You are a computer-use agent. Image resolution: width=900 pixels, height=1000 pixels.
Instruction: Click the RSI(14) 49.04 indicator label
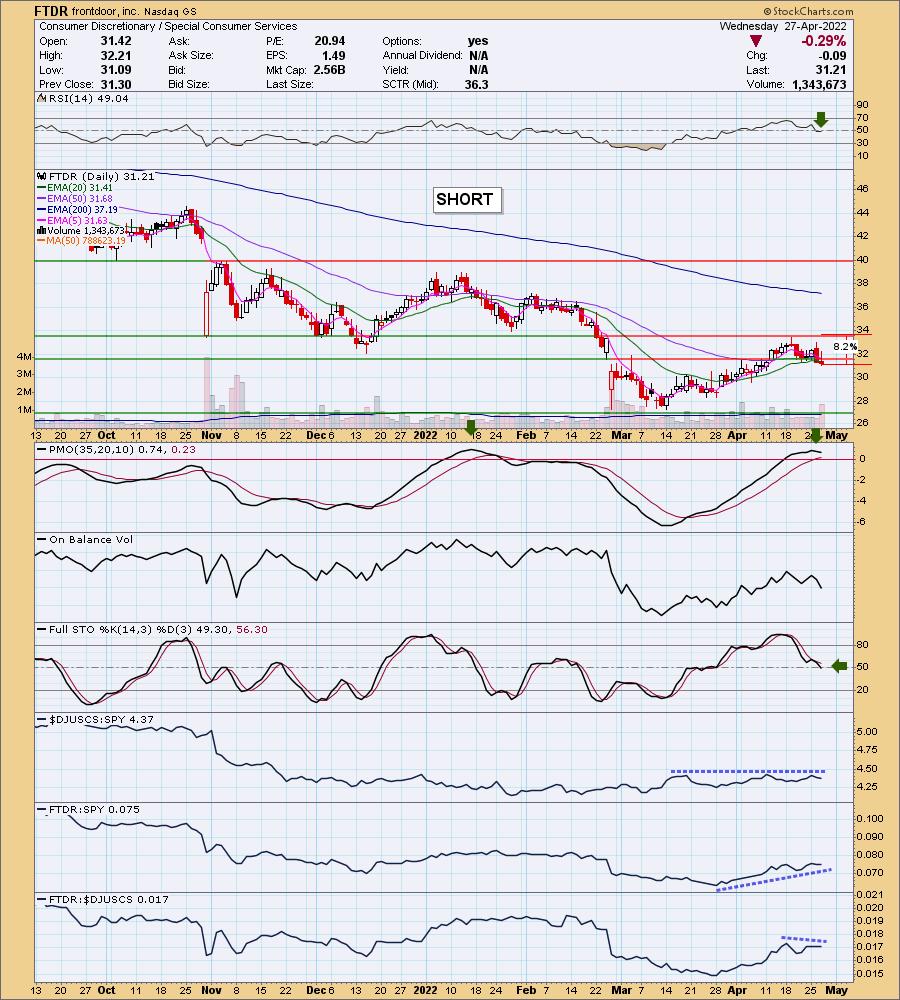click(88, 99)
